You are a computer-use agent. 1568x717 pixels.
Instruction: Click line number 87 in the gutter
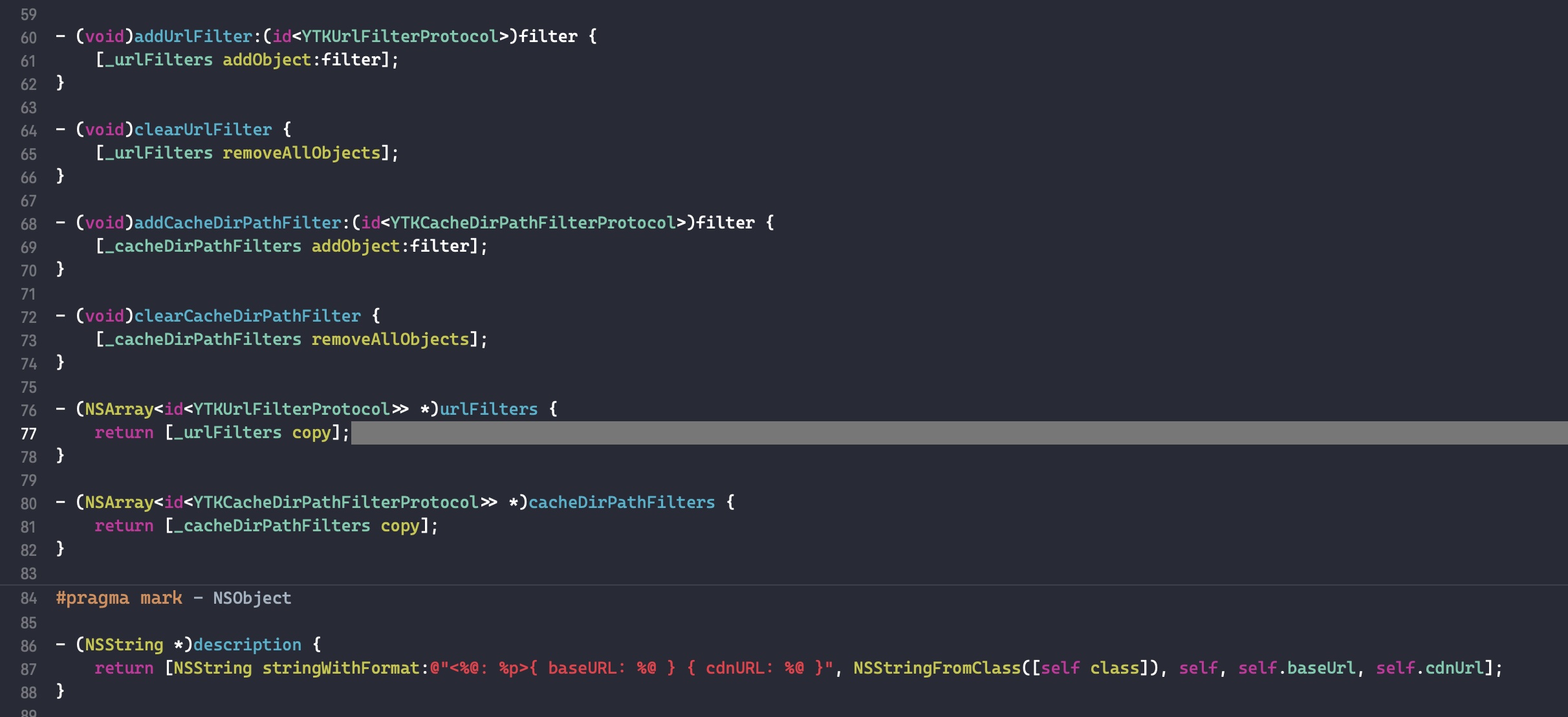[28, 669]
